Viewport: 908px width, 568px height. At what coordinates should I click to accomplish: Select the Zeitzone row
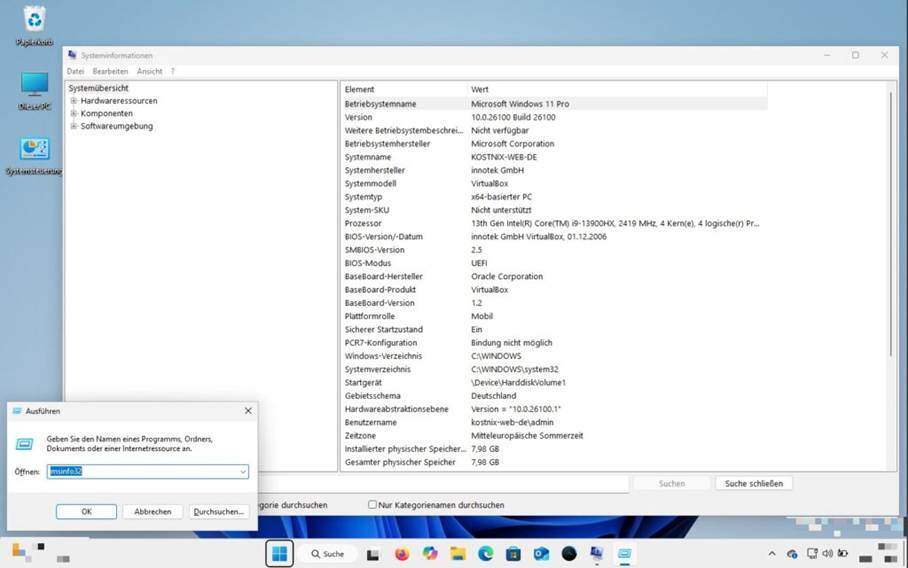(x=555, y=436)
